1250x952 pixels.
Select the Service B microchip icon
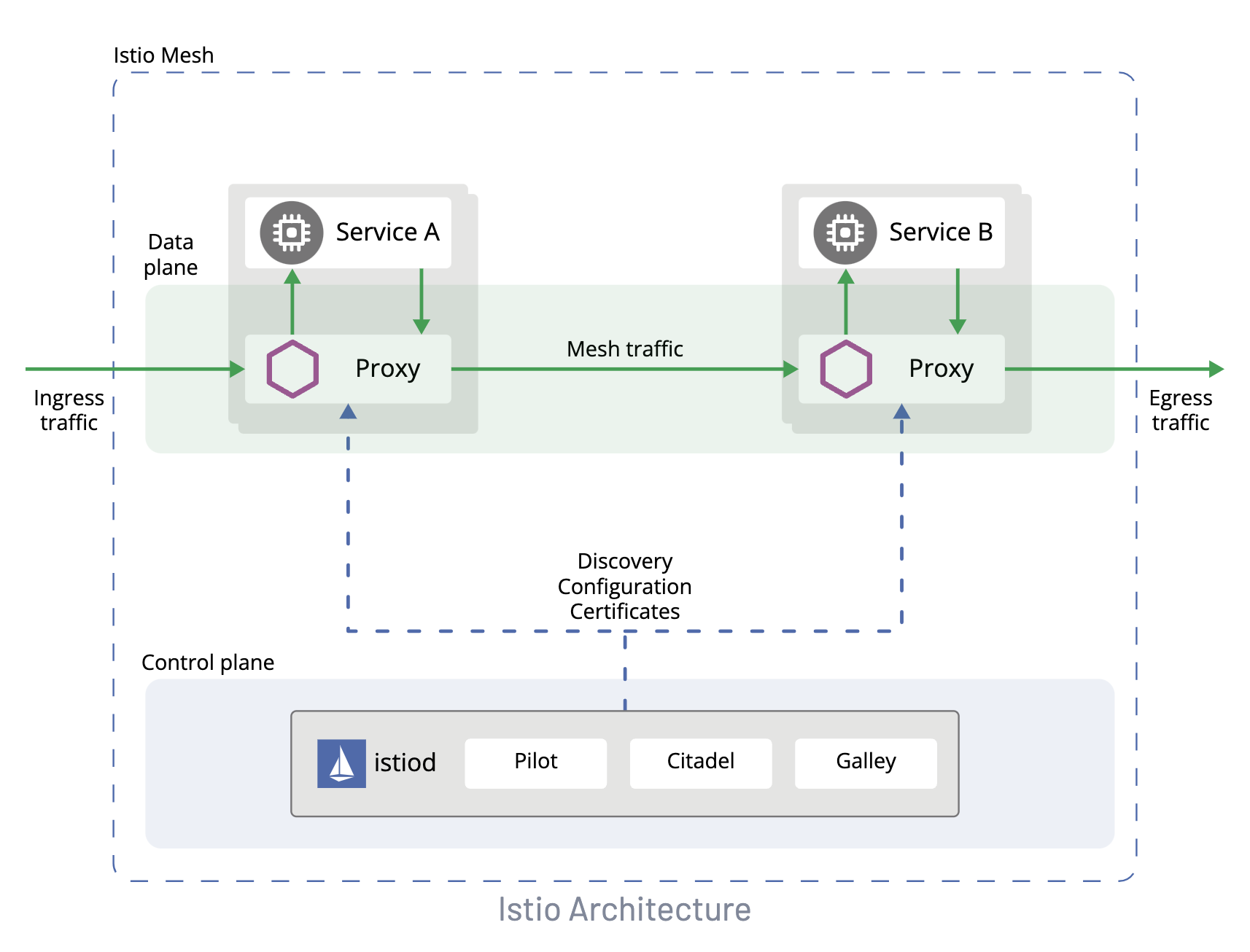click(x=844, y=232)
